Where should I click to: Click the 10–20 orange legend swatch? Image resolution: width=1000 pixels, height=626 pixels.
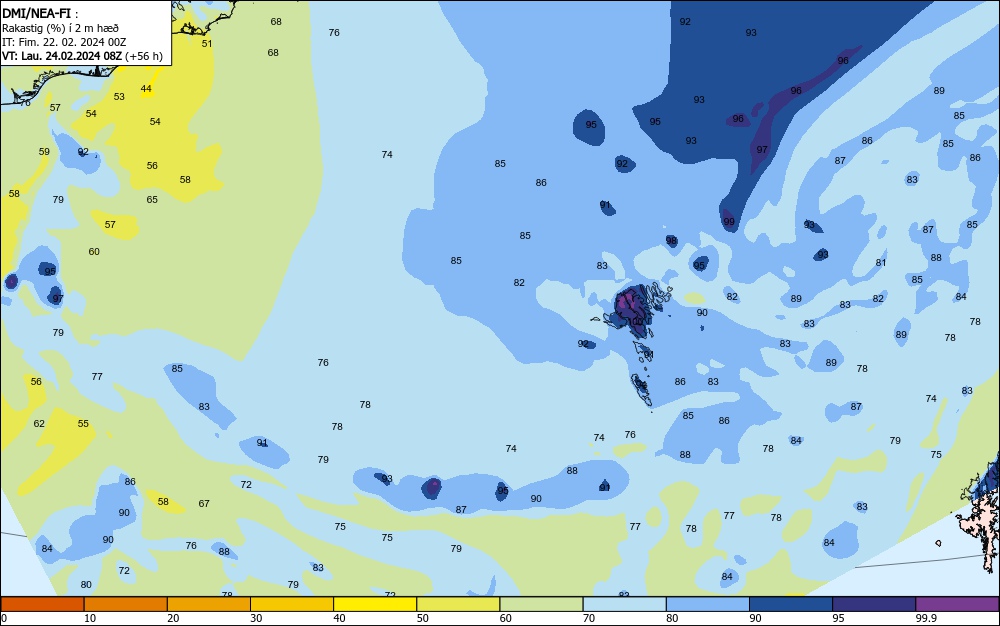(x=126, y=604)
